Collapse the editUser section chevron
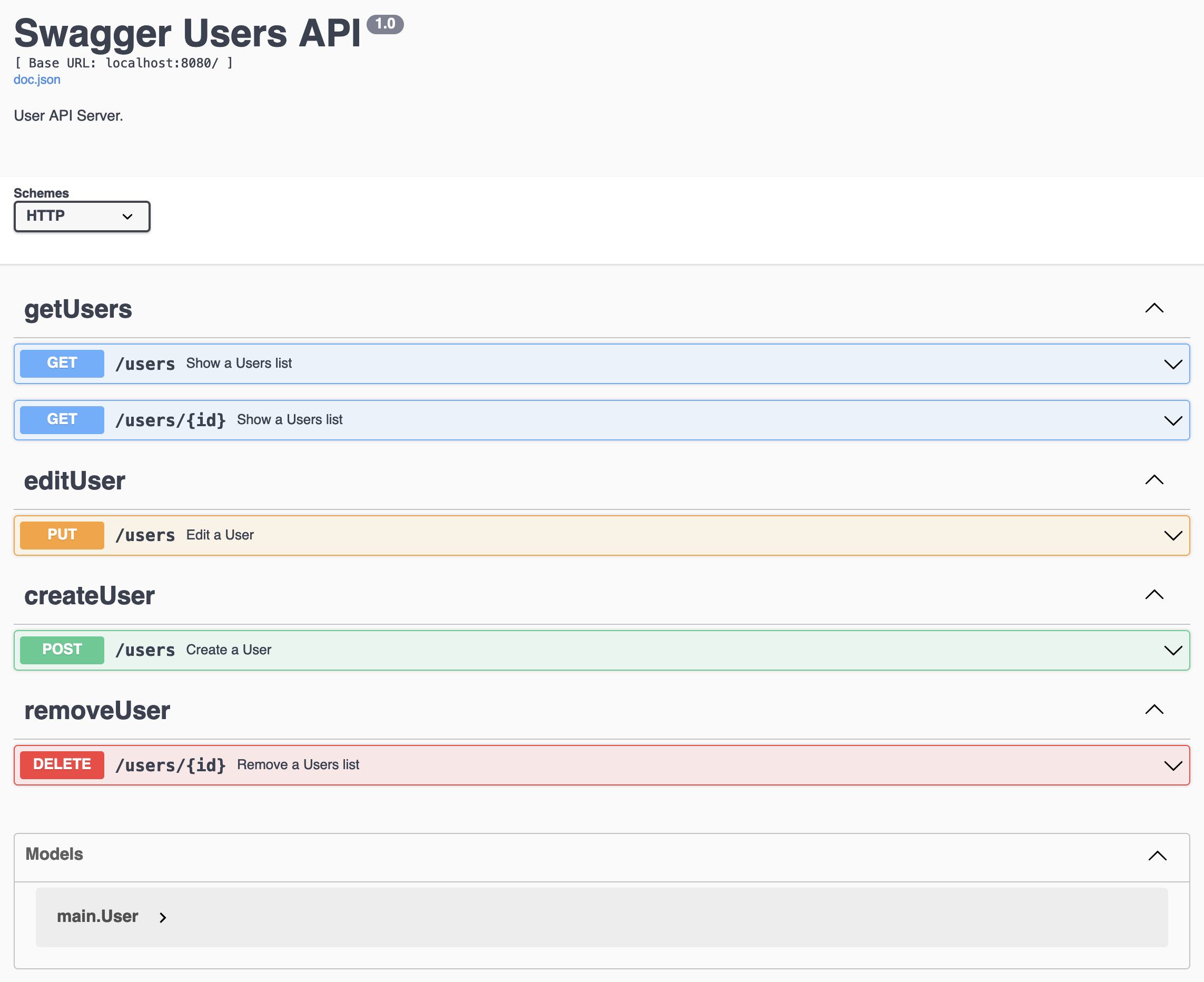The width and height of the screenshot is (1204, 982). click(x=1154, y=480)
